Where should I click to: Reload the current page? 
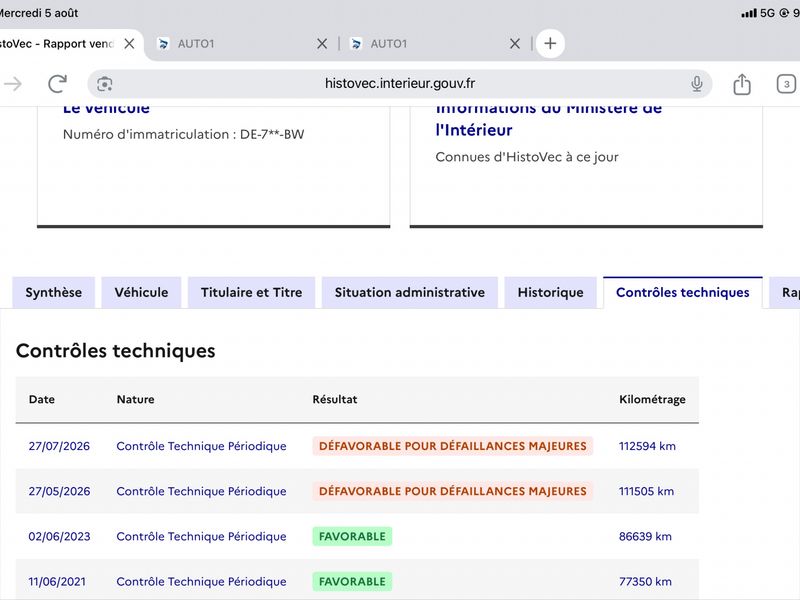tap(58, 84)
